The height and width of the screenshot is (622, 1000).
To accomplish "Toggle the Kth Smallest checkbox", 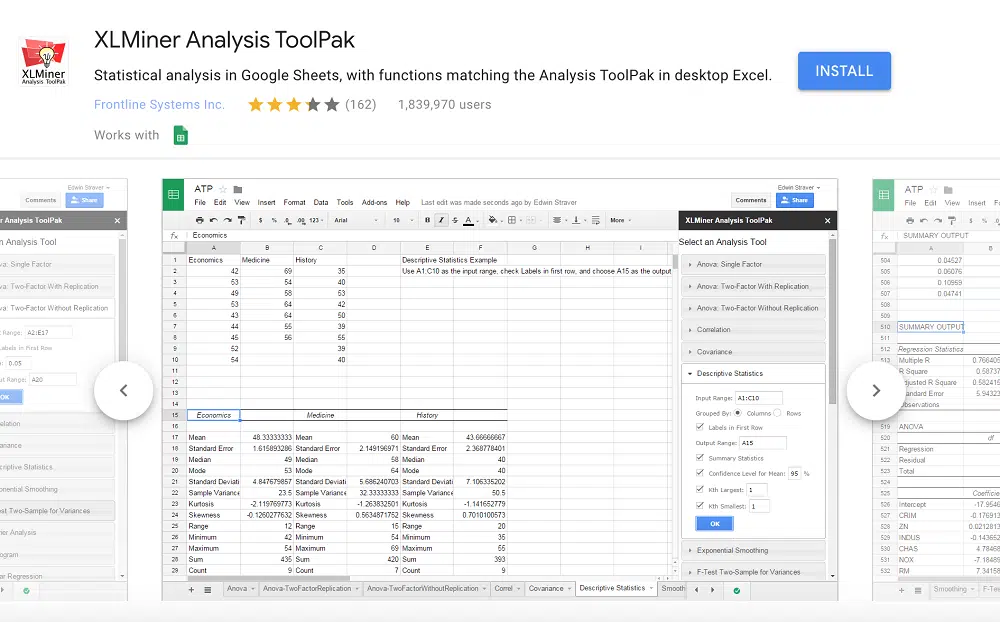I will (x=700, y=505).
